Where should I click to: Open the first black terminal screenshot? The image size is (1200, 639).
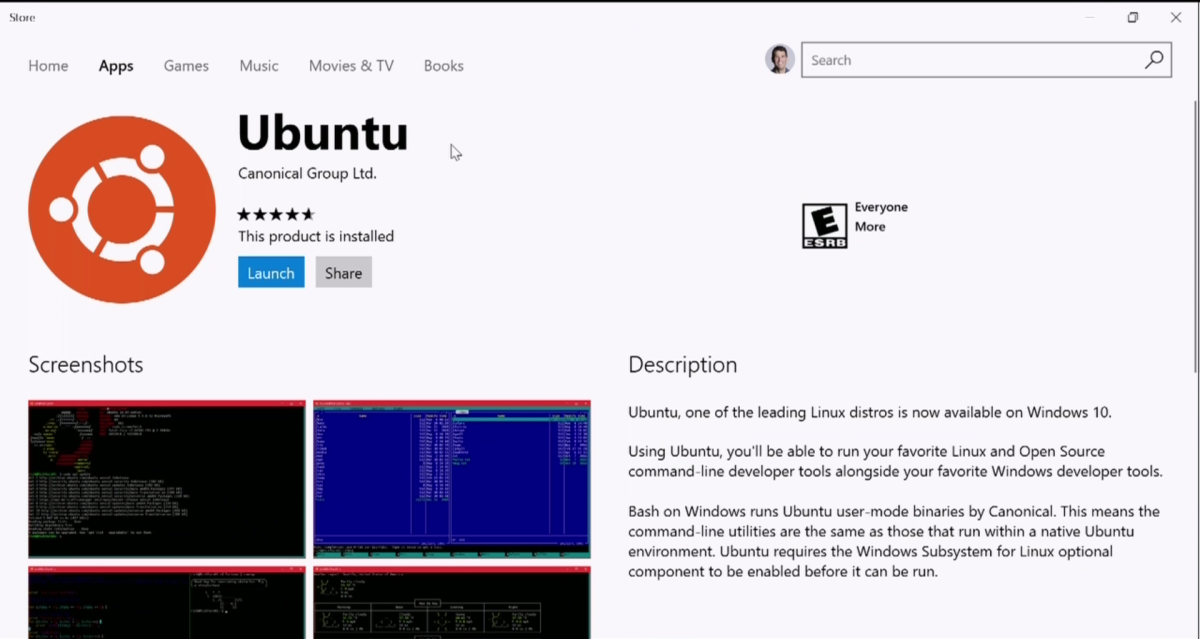coord(166,479)
